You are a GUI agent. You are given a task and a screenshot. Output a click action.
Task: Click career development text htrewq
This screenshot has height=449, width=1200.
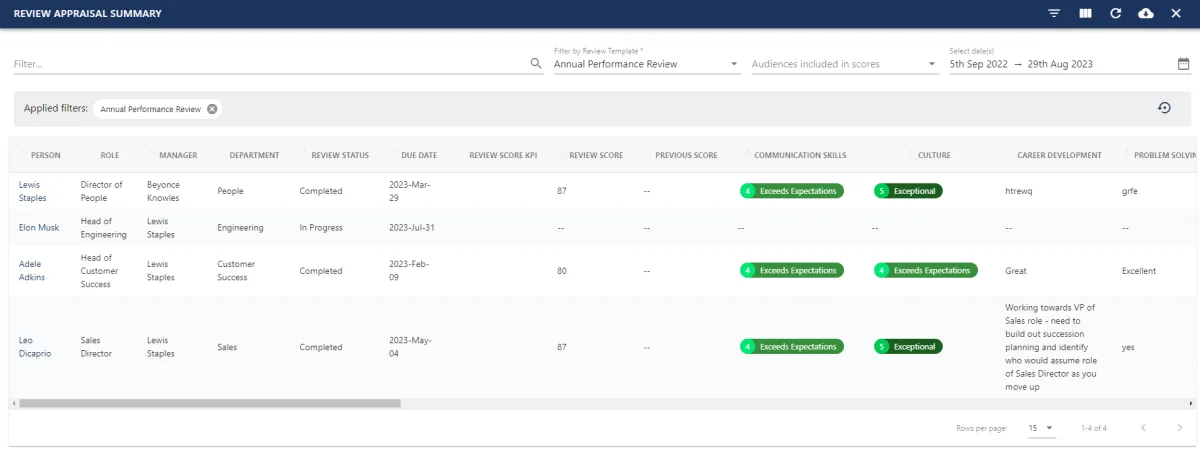pos(1021,191)
